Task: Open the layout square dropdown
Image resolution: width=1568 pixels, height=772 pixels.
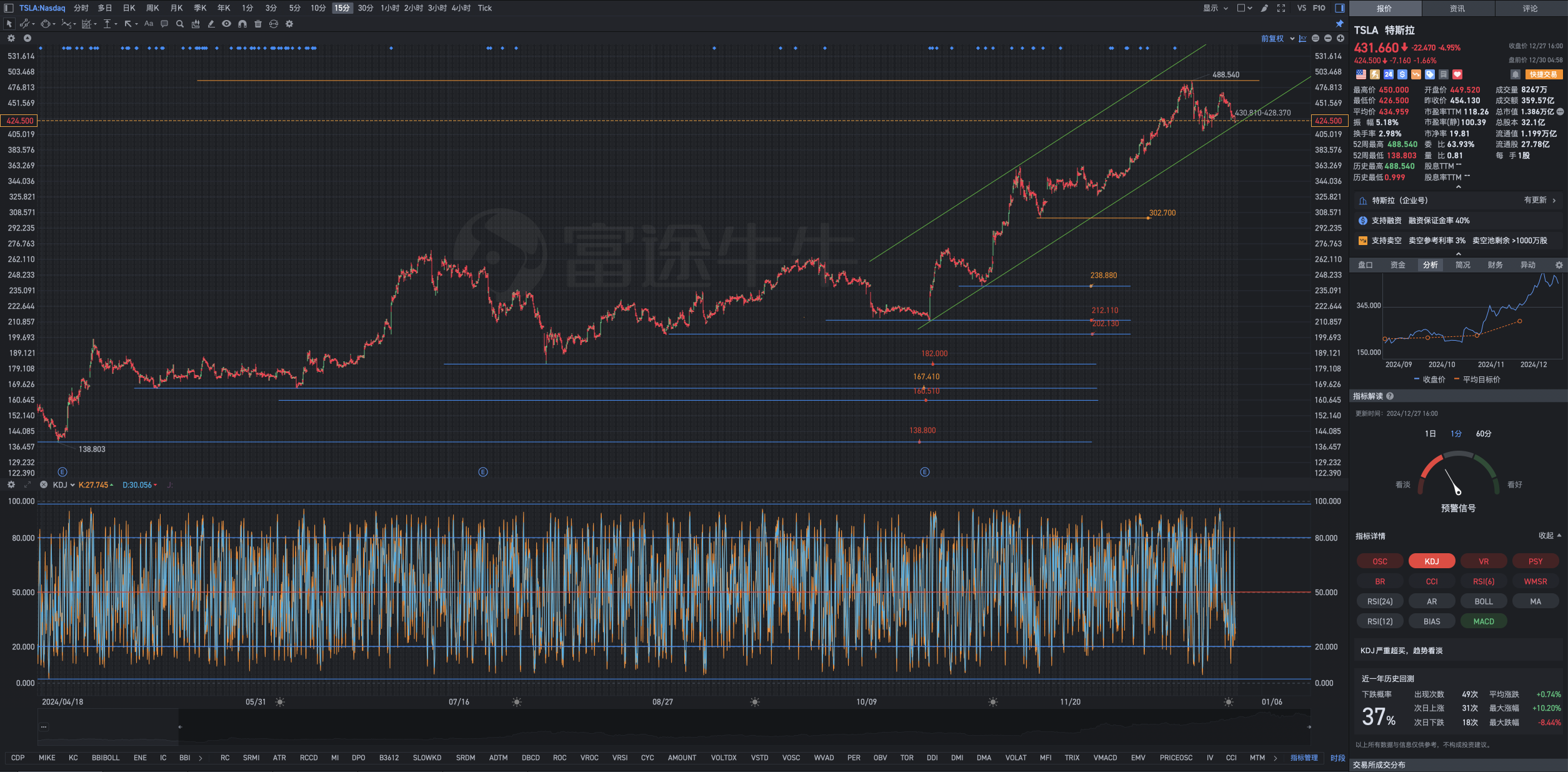Action: click(1244, 8)
